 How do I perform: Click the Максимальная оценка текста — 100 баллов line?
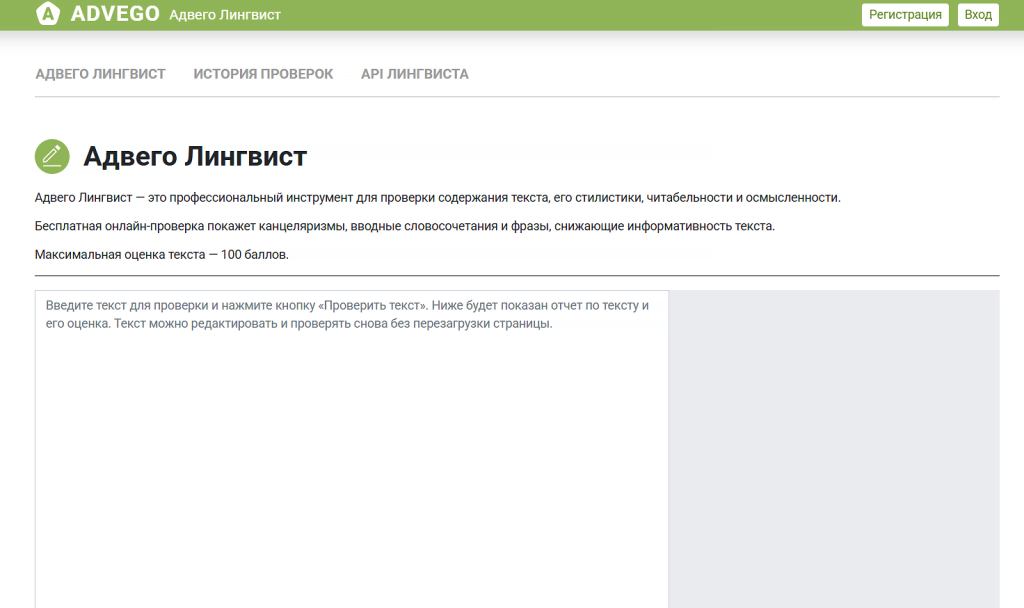click(161, 255)
